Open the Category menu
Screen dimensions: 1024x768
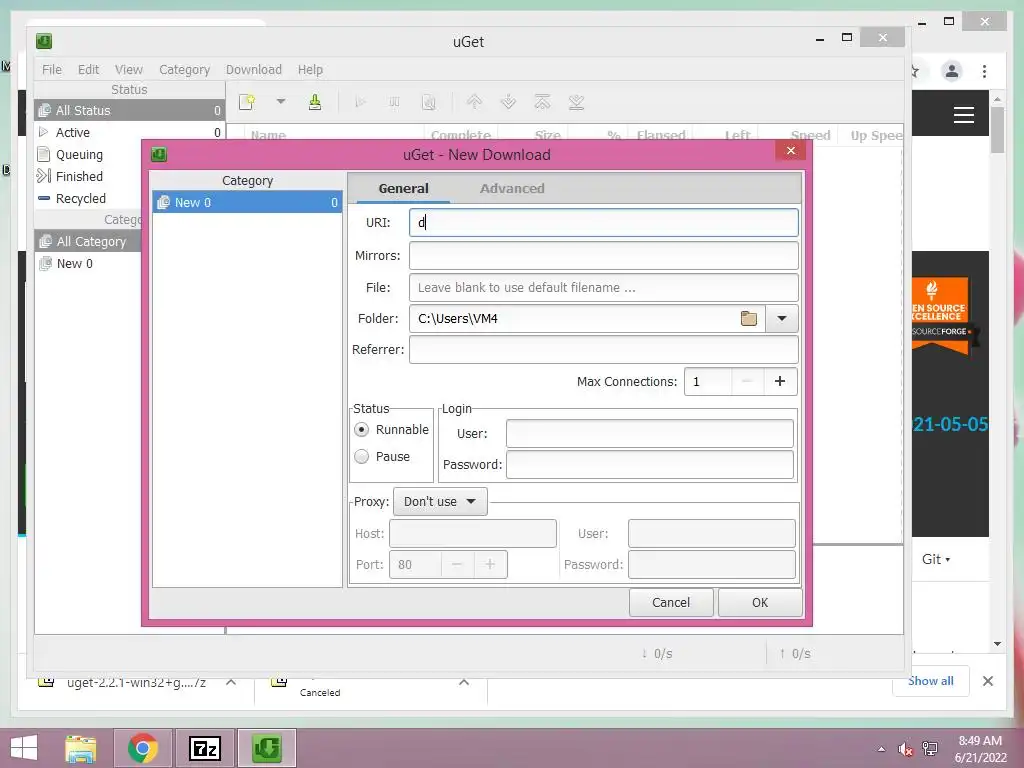(x=184, y=70)
